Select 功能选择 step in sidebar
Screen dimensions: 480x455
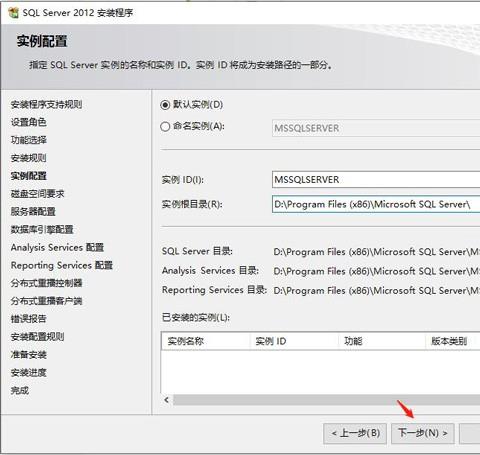[28, 140]
